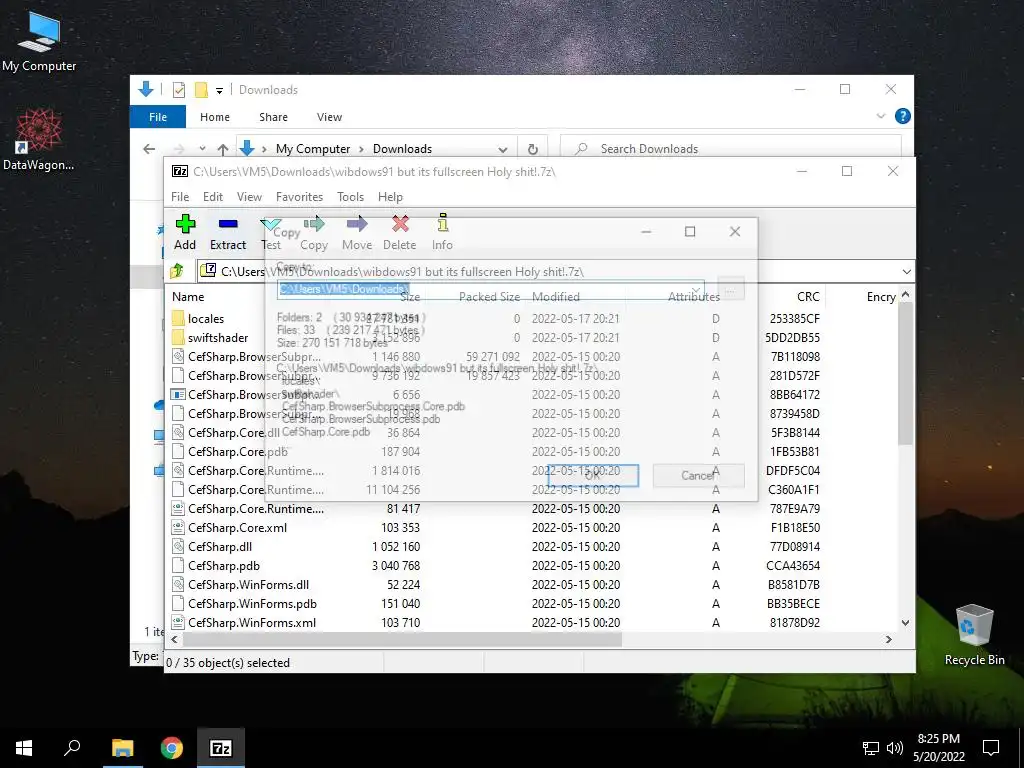Open the volume control in system tray
This screenshot has height=768, width=1024.
895,748
